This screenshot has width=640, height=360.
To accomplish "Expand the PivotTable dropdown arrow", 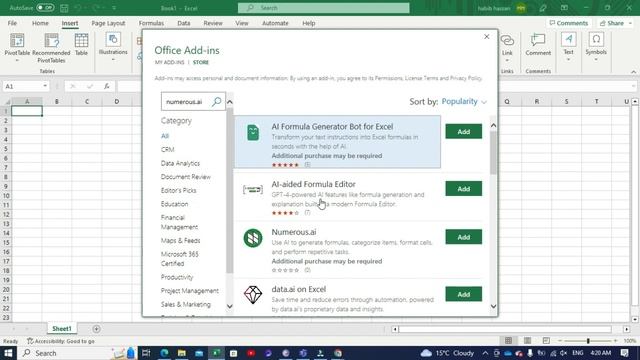I will (17, 60).
